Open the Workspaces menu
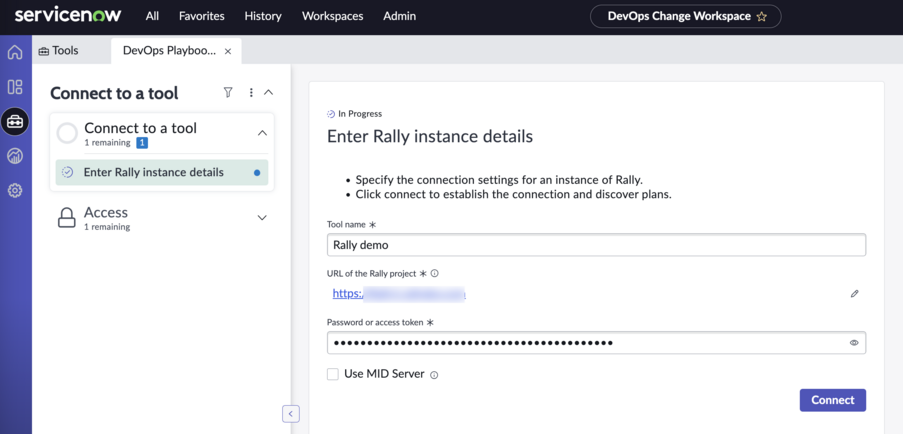The image size is (903, 434). point(332,16)
